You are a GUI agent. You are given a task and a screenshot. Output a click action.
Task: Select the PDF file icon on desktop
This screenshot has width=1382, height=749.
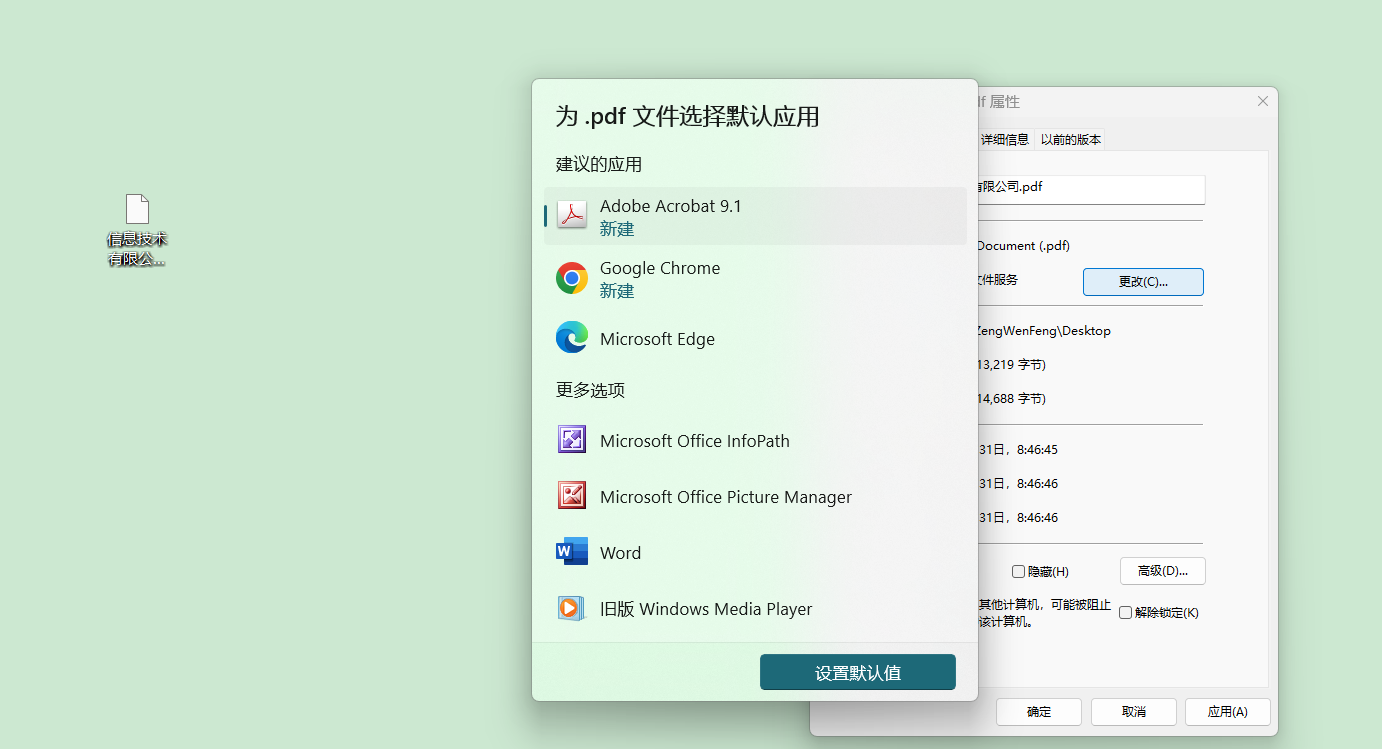(x=137, y=209)
